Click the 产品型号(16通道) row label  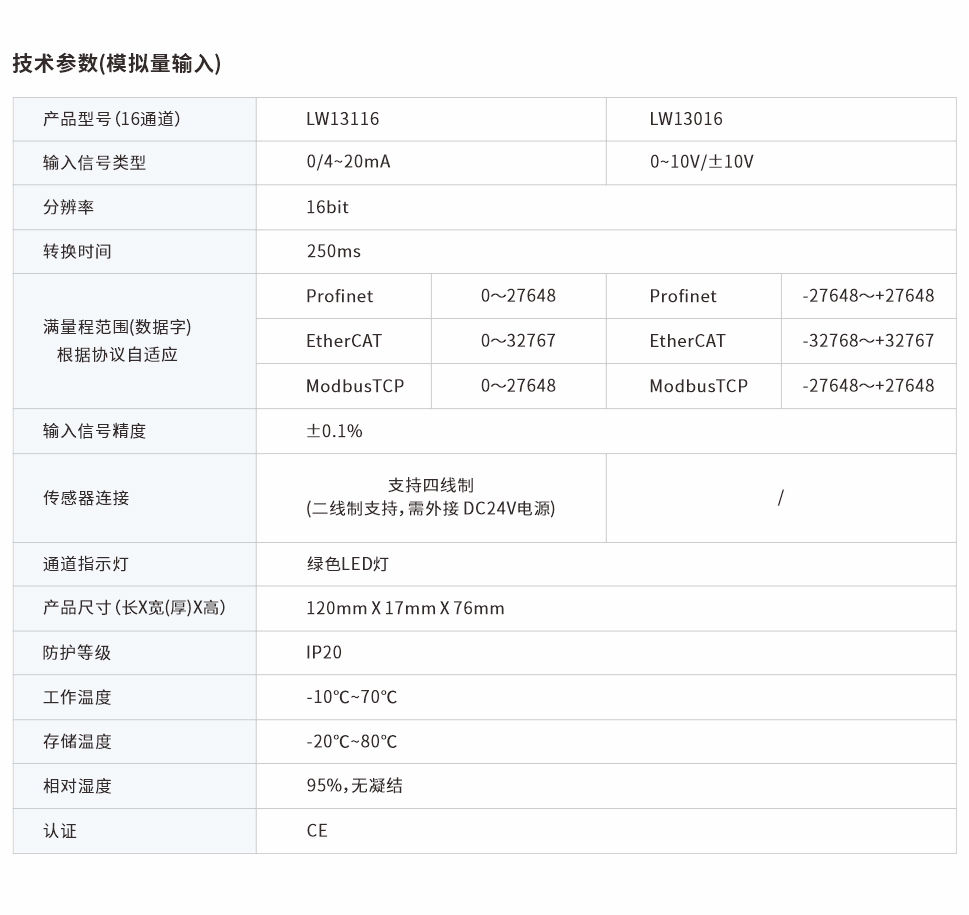[110, 118]
